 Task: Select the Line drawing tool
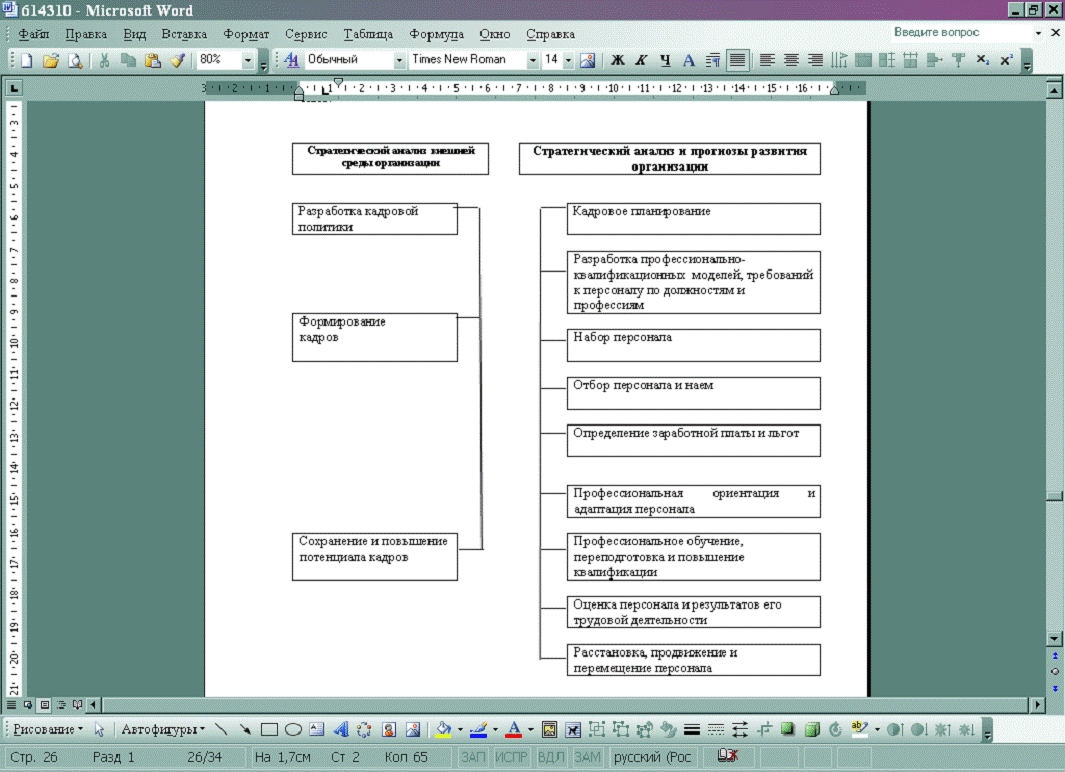[x=221, y=729]
